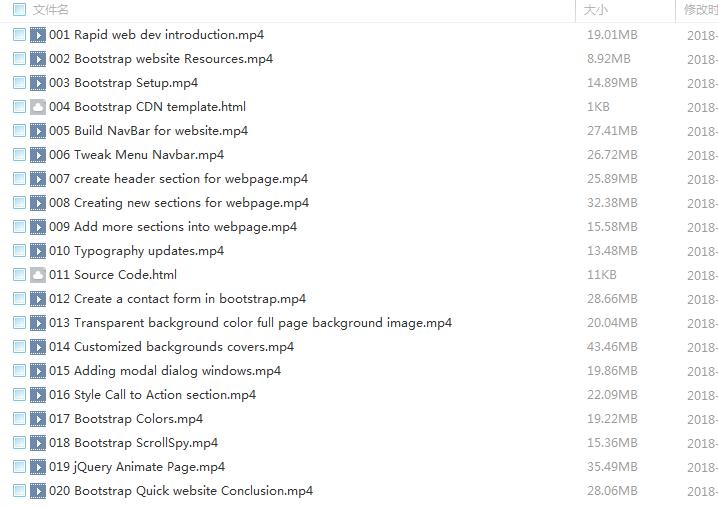
Task: Click file icon of 004 Bootstrap CDN template.html
Action: point(38,107)
